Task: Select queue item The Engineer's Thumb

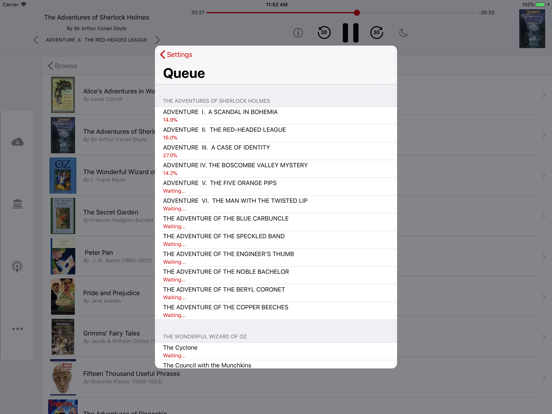Action: tap(276, 258)
